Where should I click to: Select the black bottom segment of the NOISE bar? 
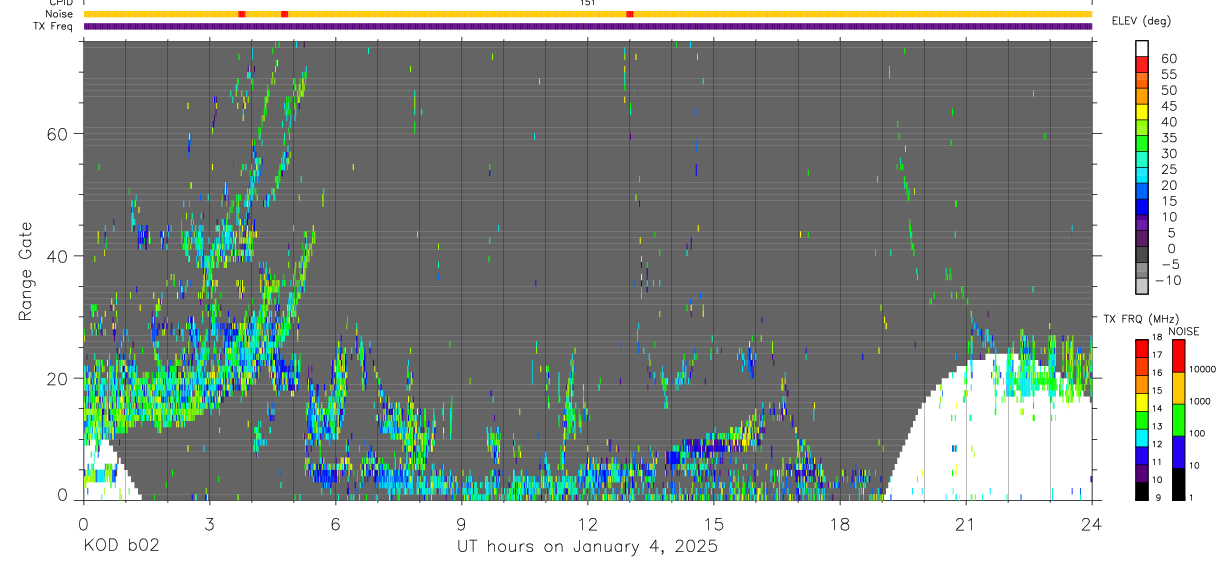[x=1178, y=483]
